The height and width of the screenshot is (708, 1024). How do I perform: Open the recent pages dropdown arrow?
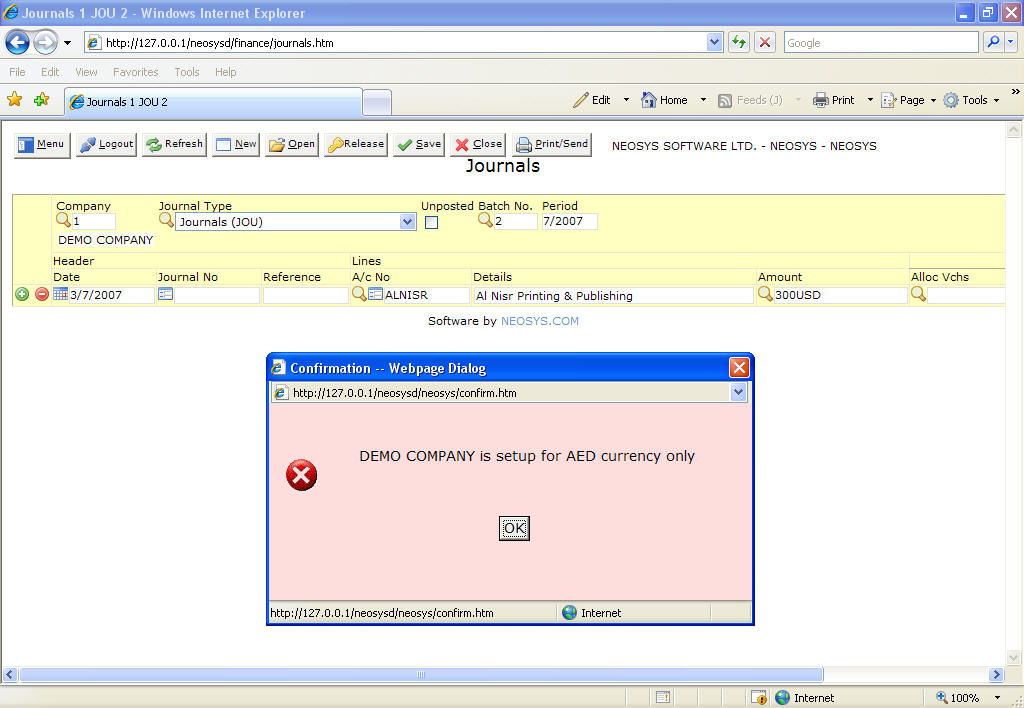(x=67, y=43)
